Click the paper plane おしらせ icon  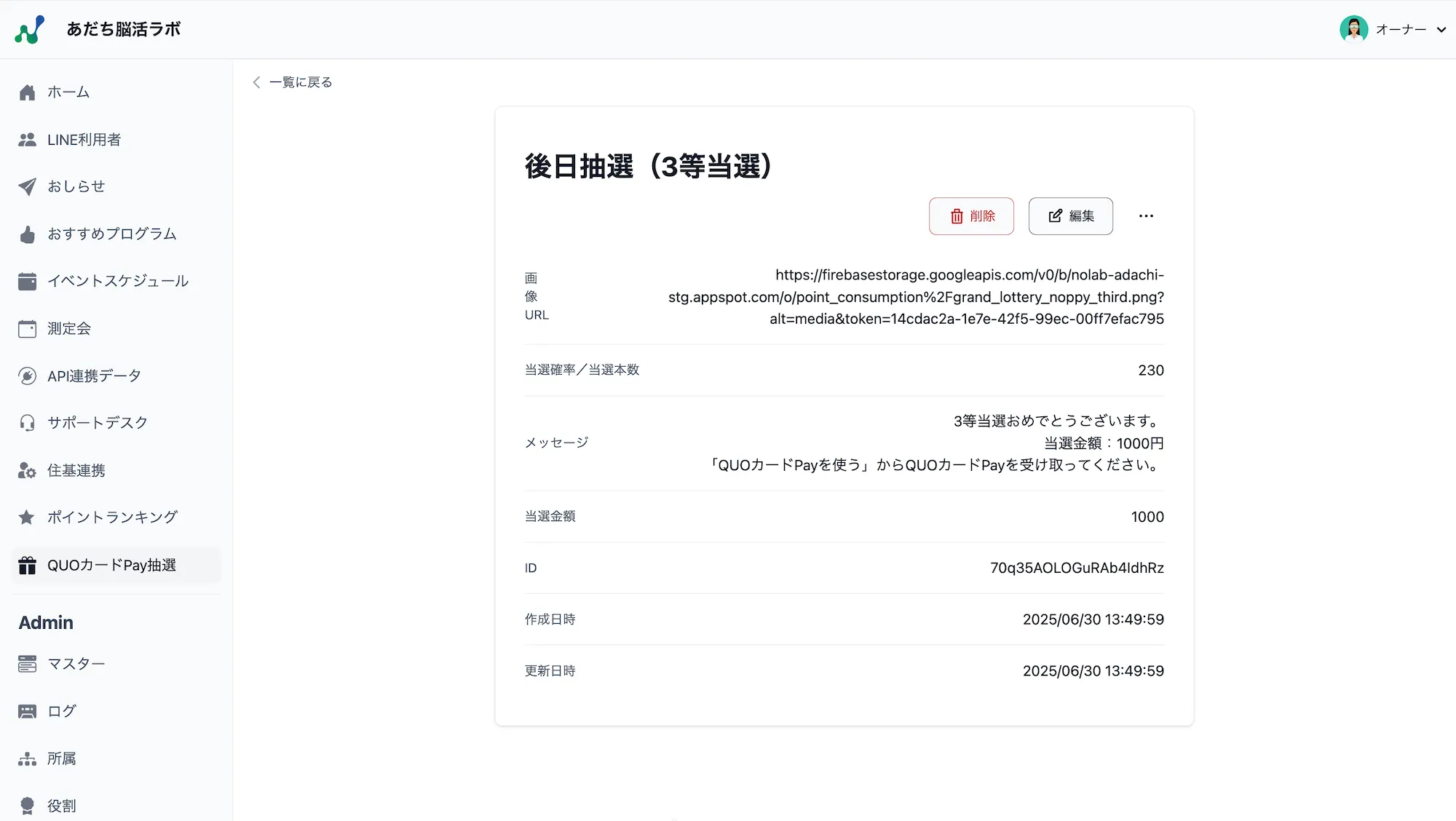coord(27,186)
